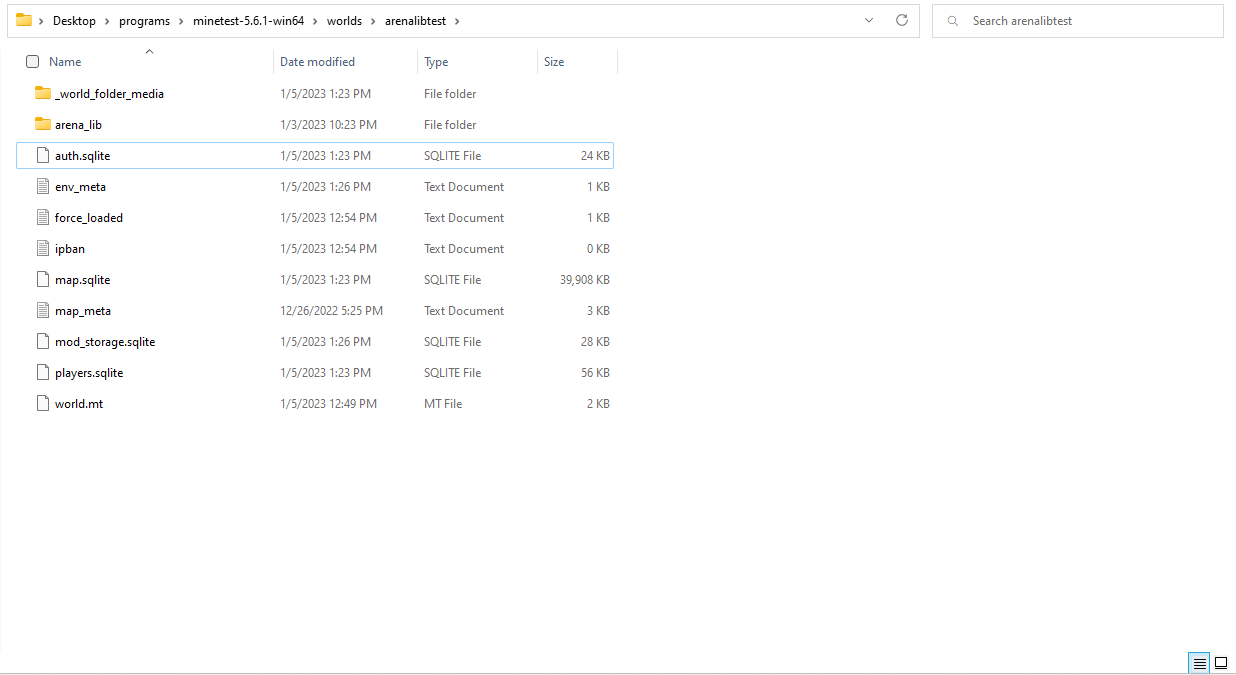Sort files by Date modified column
Viewport: 1236px width, 675px height.
tap(317, 62)
